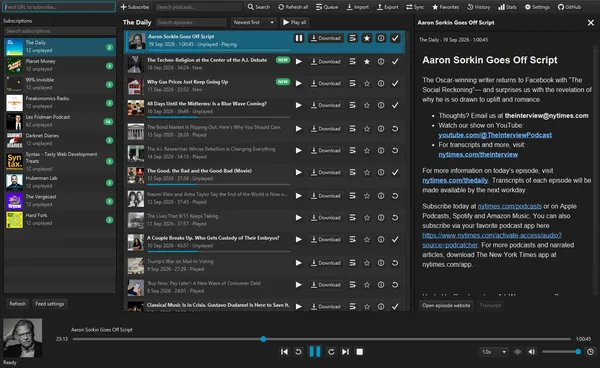The height and width of the screenshot is (368, 600).
Task: Click the Search podcasts input field
Action: (198, 7)
